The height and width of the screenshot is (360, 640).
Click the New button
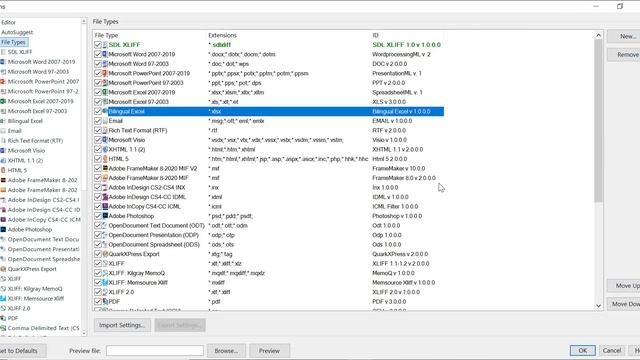click(x=624, y=36)
